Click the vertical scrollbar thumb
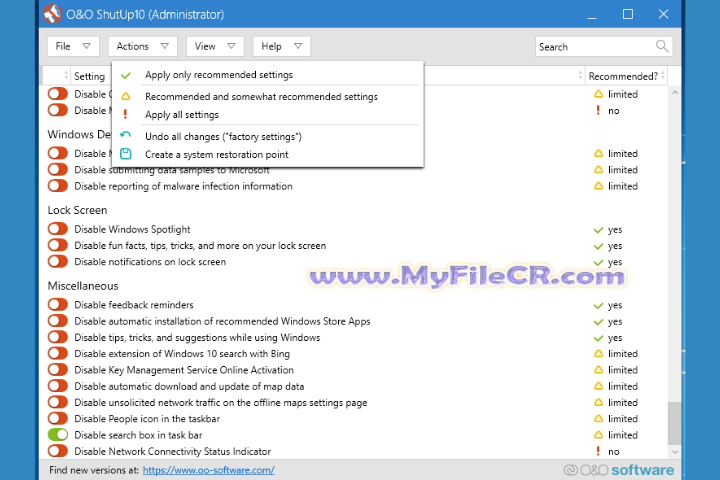 point(675,423)
